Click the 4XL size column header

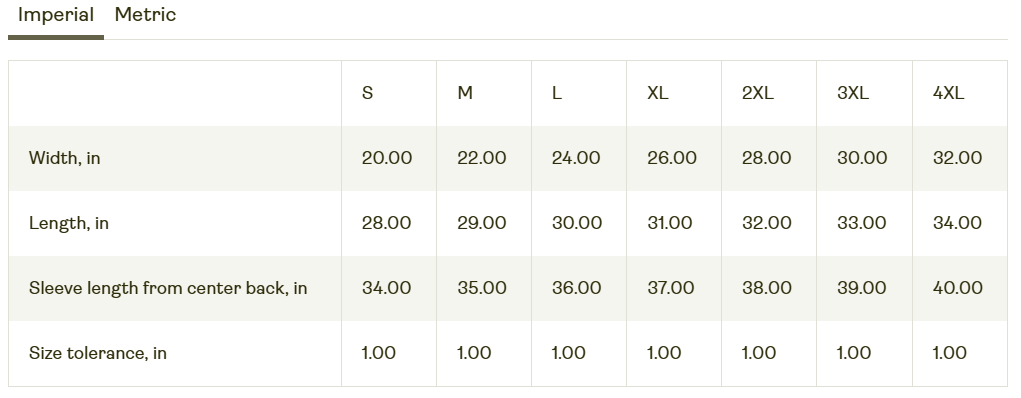pos(949,93)
